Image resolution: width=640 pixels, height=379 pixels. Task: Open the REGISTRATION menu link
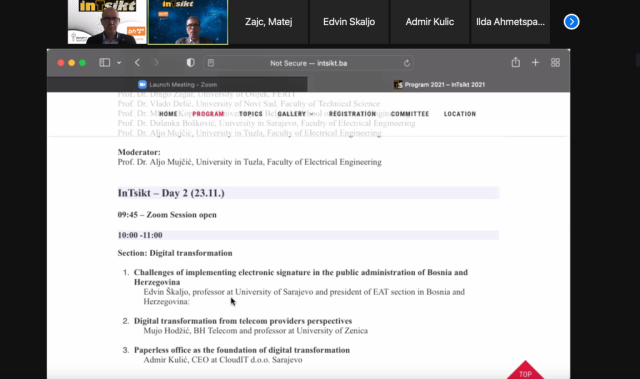[x=352, y=114]
